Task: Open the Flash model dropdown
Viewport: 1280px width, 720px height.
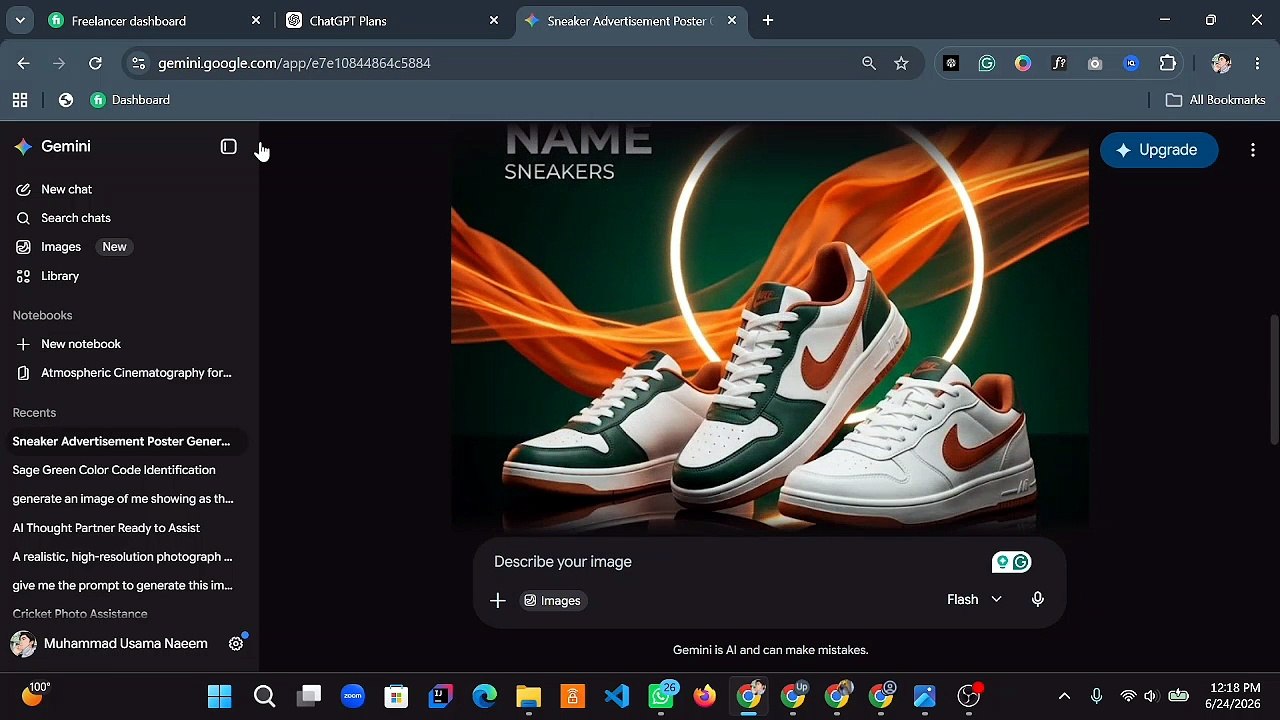Action: (974, 599)
